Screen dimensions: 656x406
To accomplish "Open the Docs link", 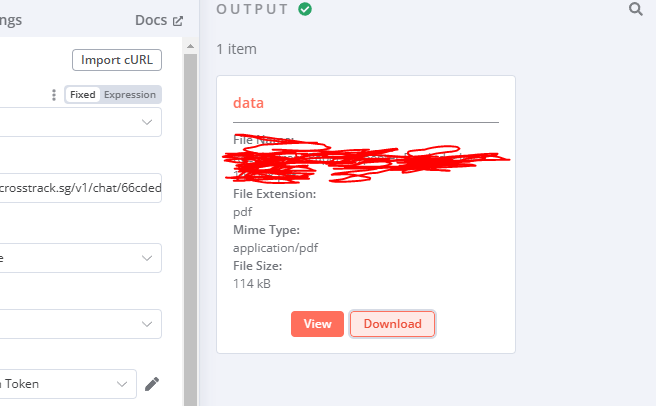I will pyautogui.click(x=151, y=20).
